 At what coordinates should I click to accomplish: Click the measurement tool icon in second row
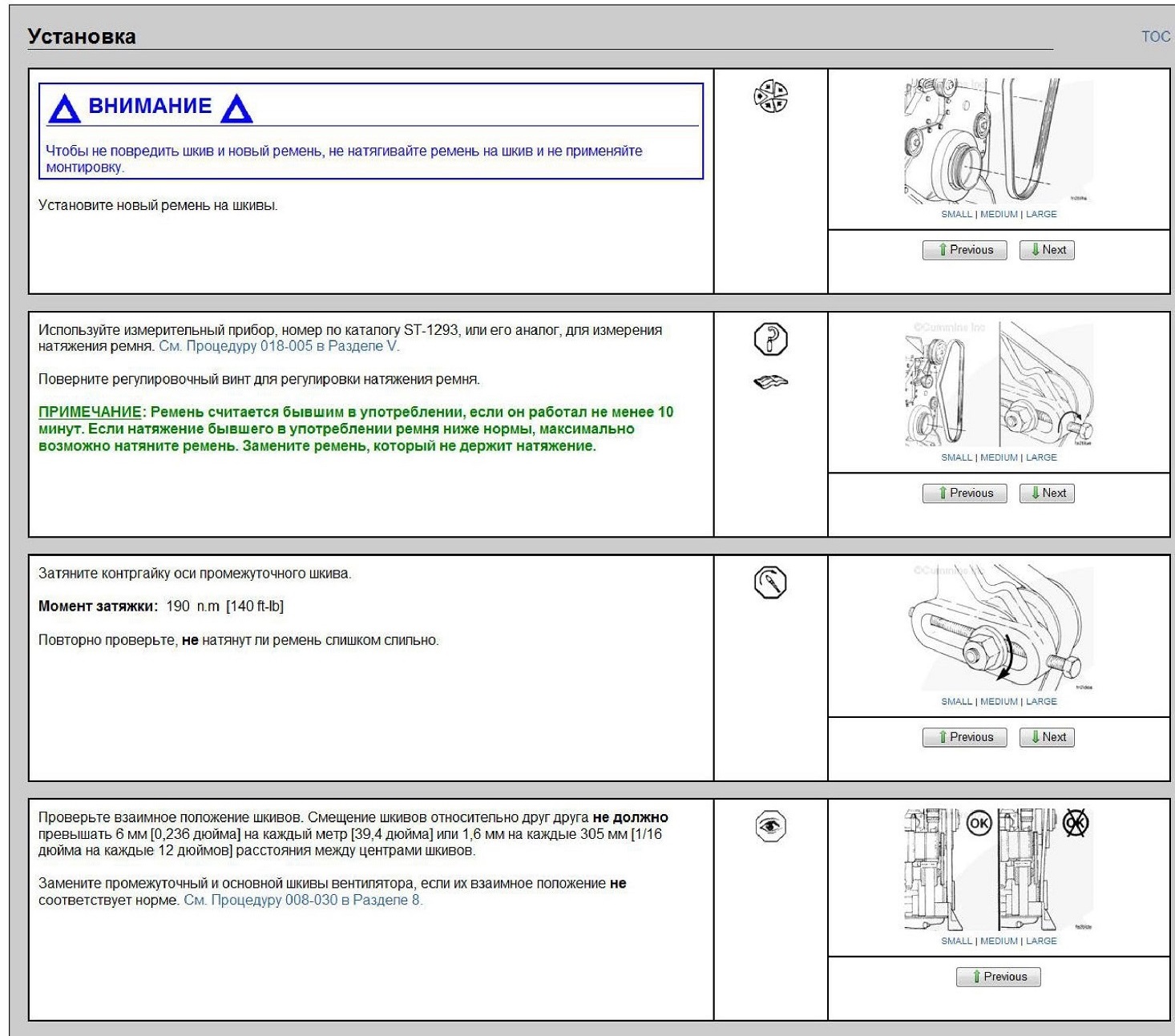pos(770,339)
